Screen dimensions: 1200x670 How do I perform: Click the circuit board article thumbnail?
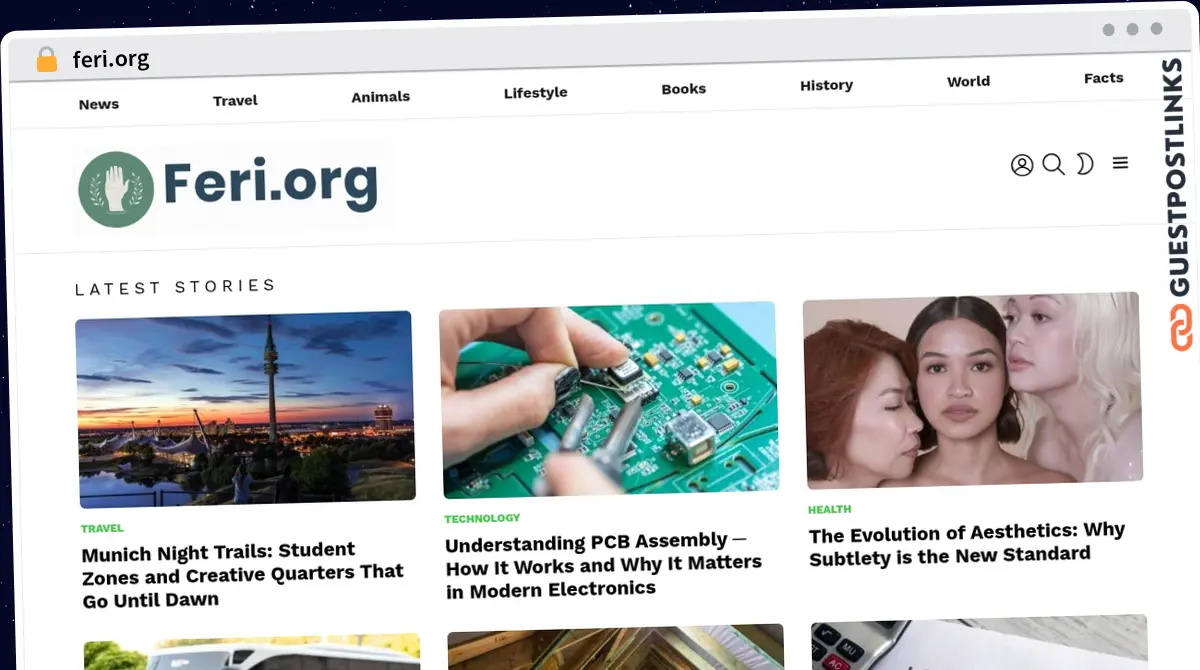pos(609,399)
